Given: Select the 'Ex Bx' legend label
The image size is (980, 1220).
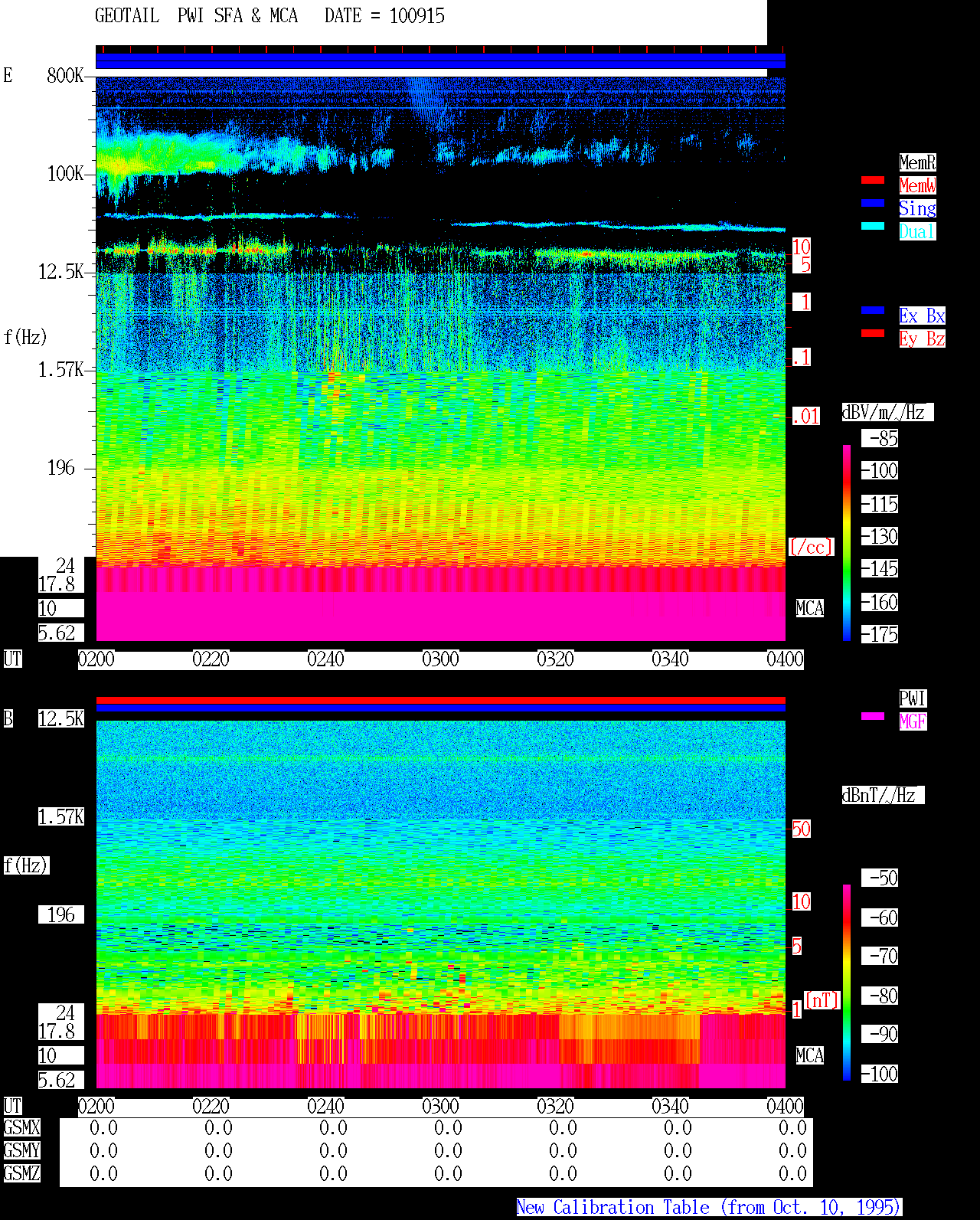Looking at the screenshot, I should click(x=922, y=316).
